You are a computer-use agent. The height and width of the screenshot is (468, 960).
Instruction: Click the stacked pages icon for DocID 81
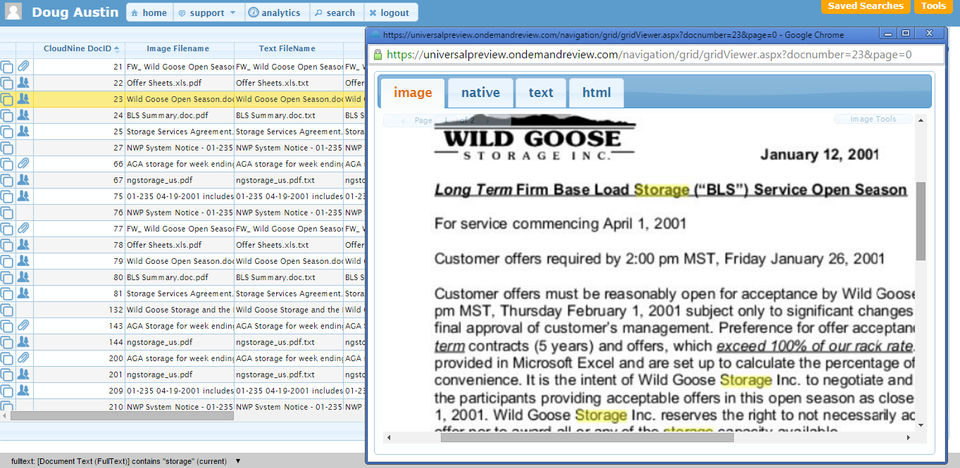pyautogui.click(x=7, y=293)
